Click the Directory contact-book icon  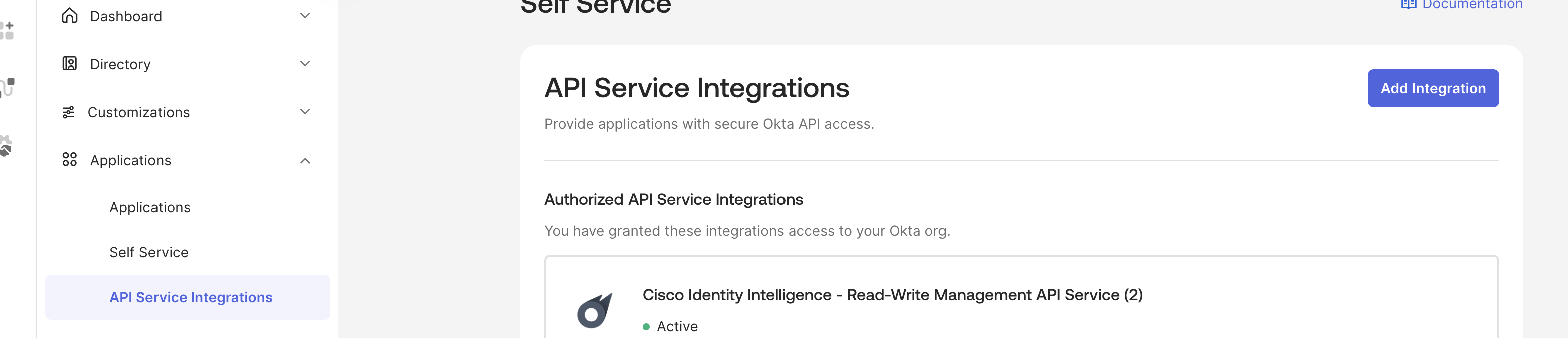coord(69,63)
